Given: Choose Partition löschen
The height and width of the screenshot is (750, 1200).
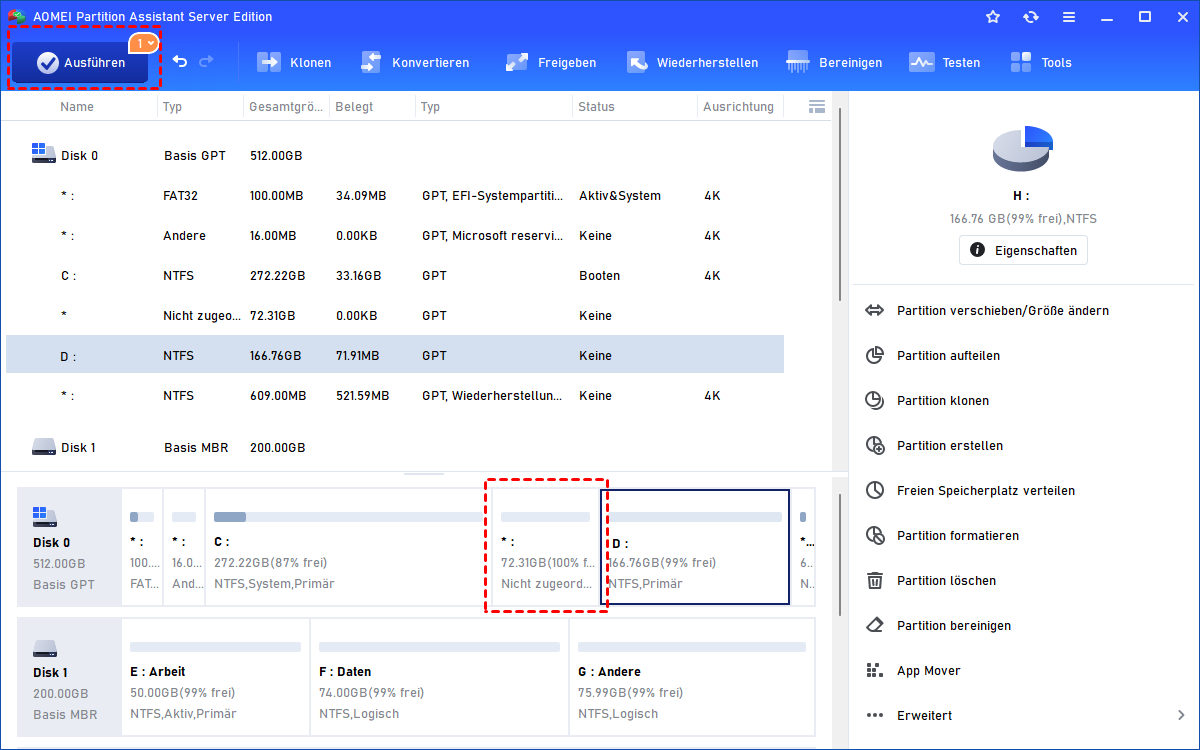Looking at the screenshot, I should pyautogui.click(x=946, y=581).
